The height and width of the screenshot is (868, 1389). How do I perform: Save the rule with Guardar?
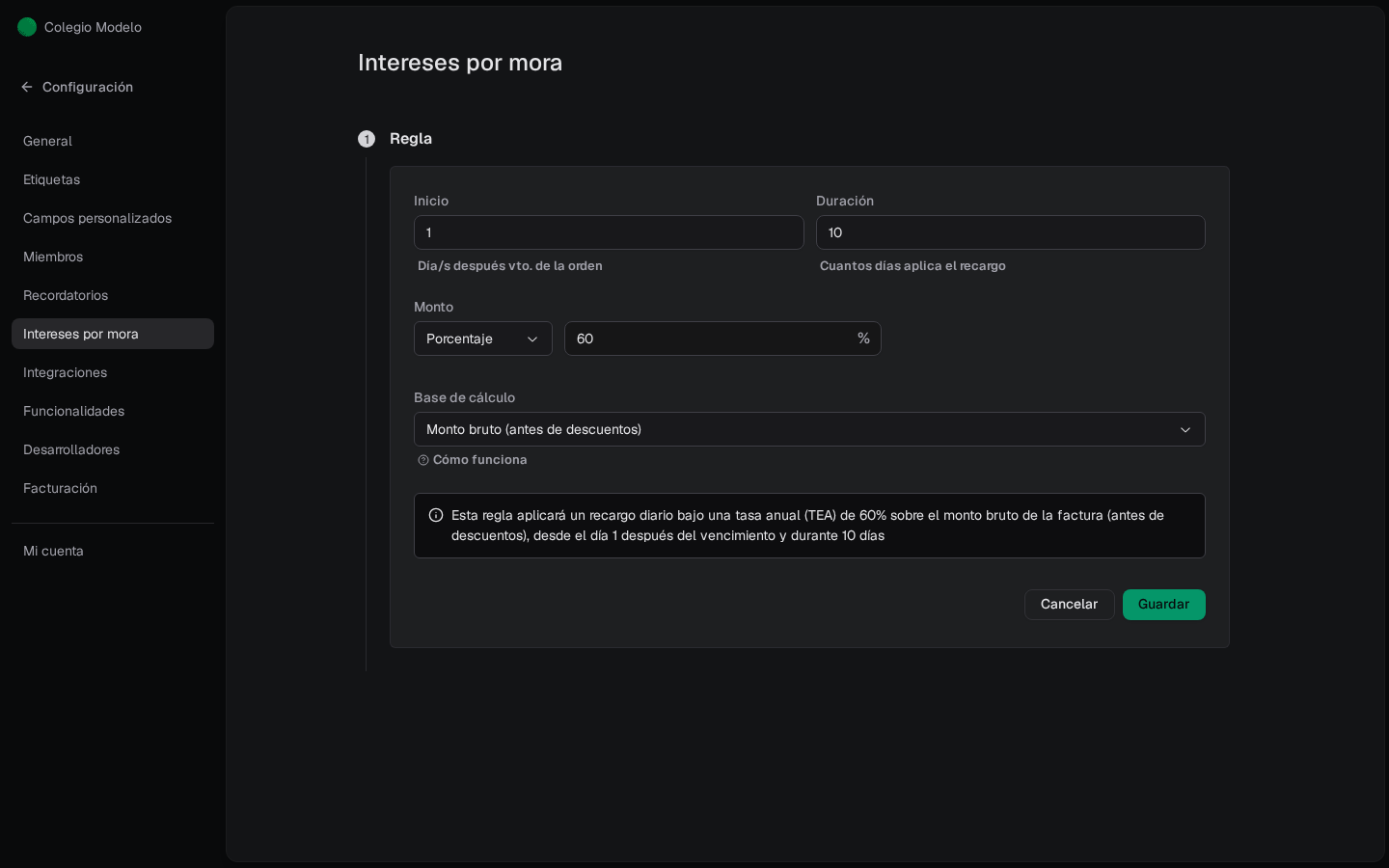pyautogui.click(x=1164, y=605)
